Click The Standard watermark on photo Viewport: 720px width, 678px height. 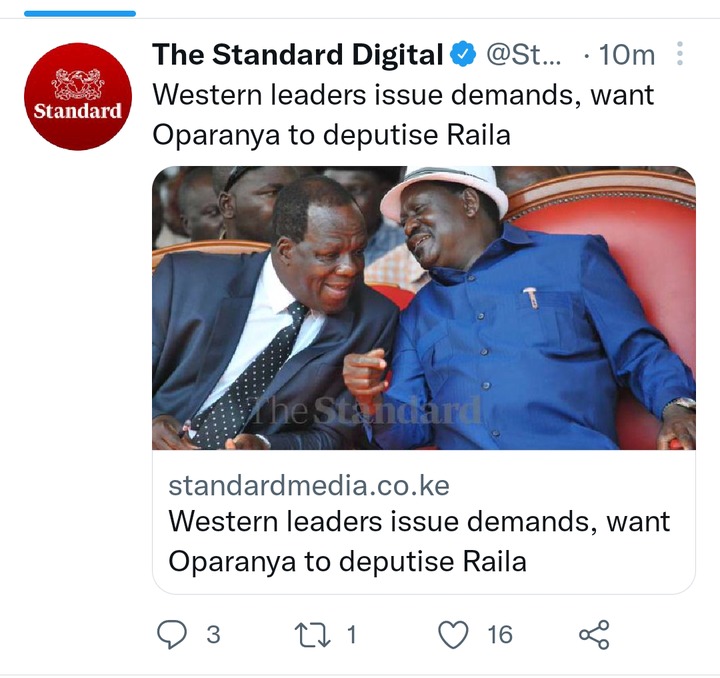point(367,410)
